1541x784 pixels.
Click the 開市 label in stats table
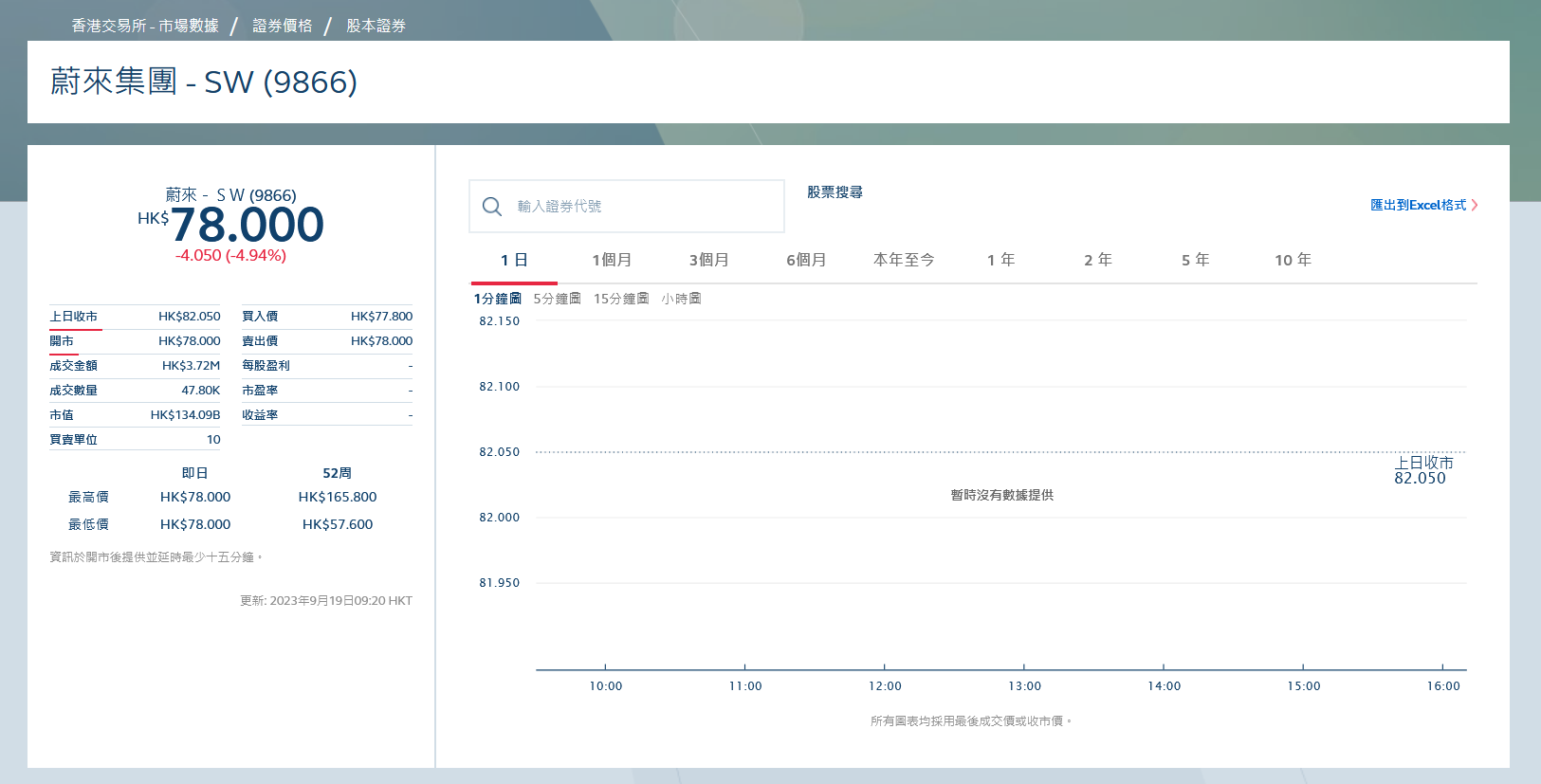point(62,341)
